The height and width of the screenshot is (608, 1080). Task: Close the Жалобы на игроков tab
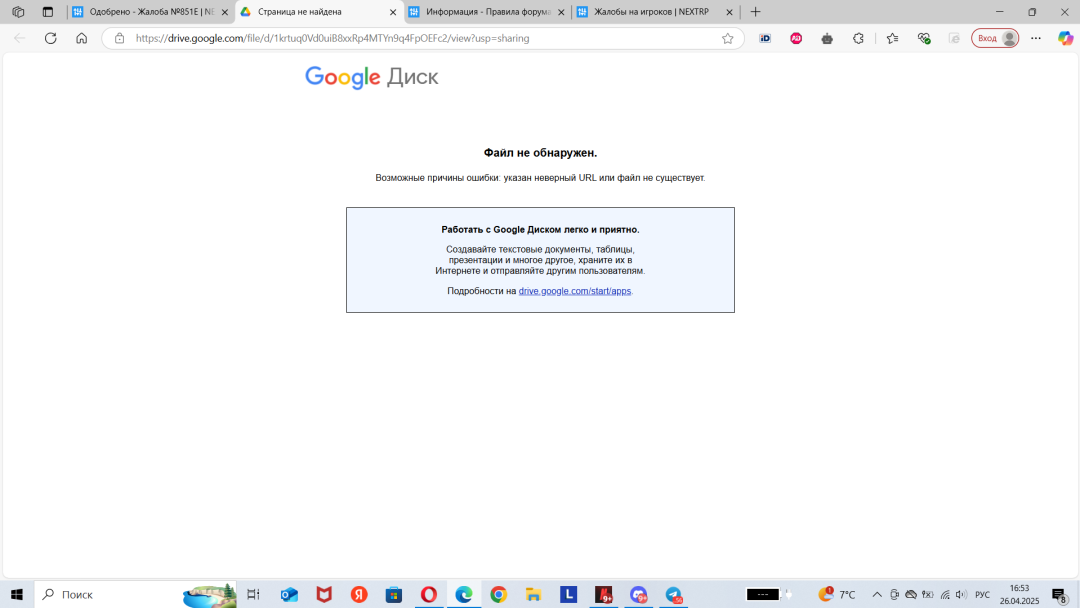pos(729,12)
